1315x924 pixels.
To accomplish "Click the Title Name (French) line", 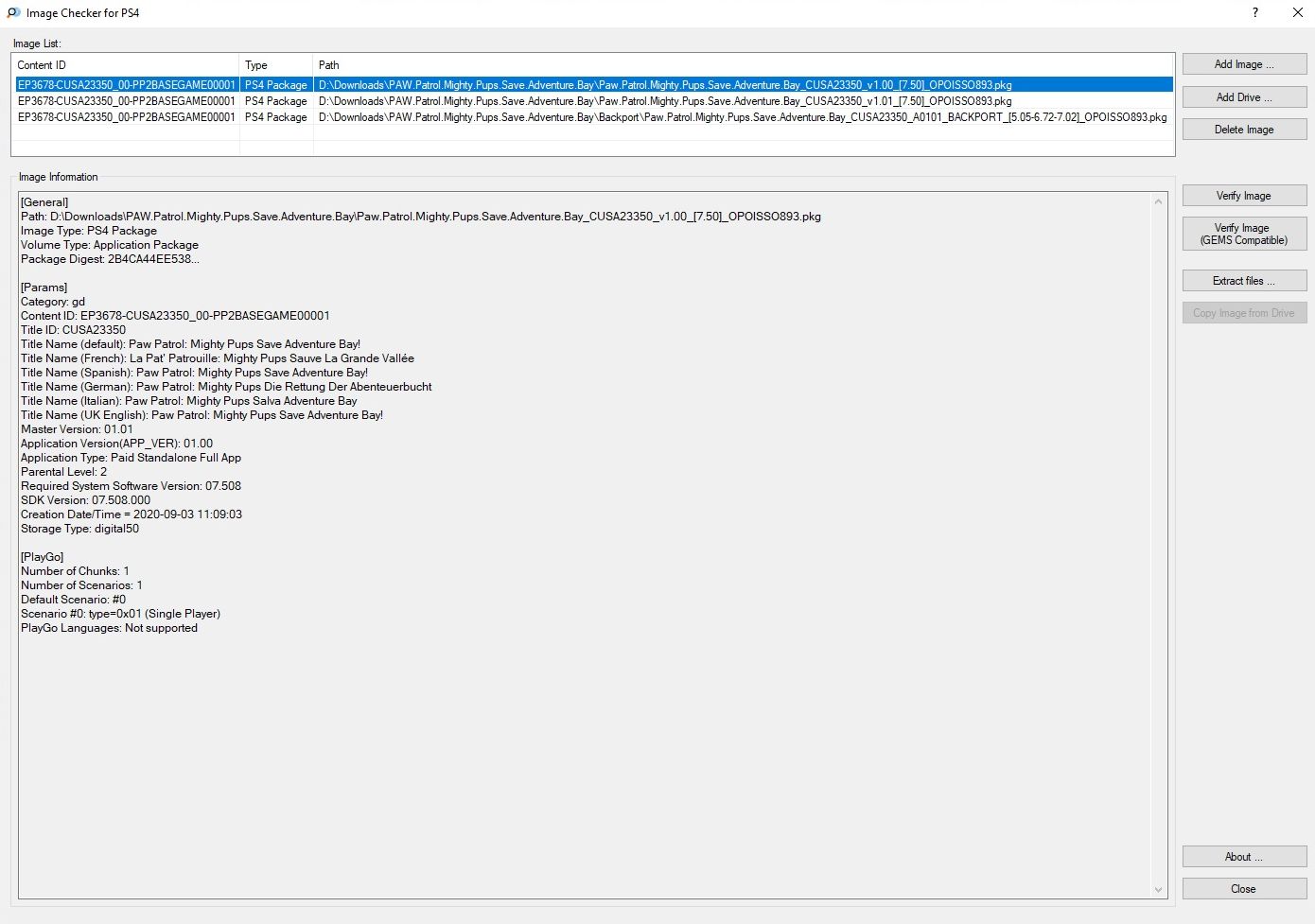I will 218,358.
